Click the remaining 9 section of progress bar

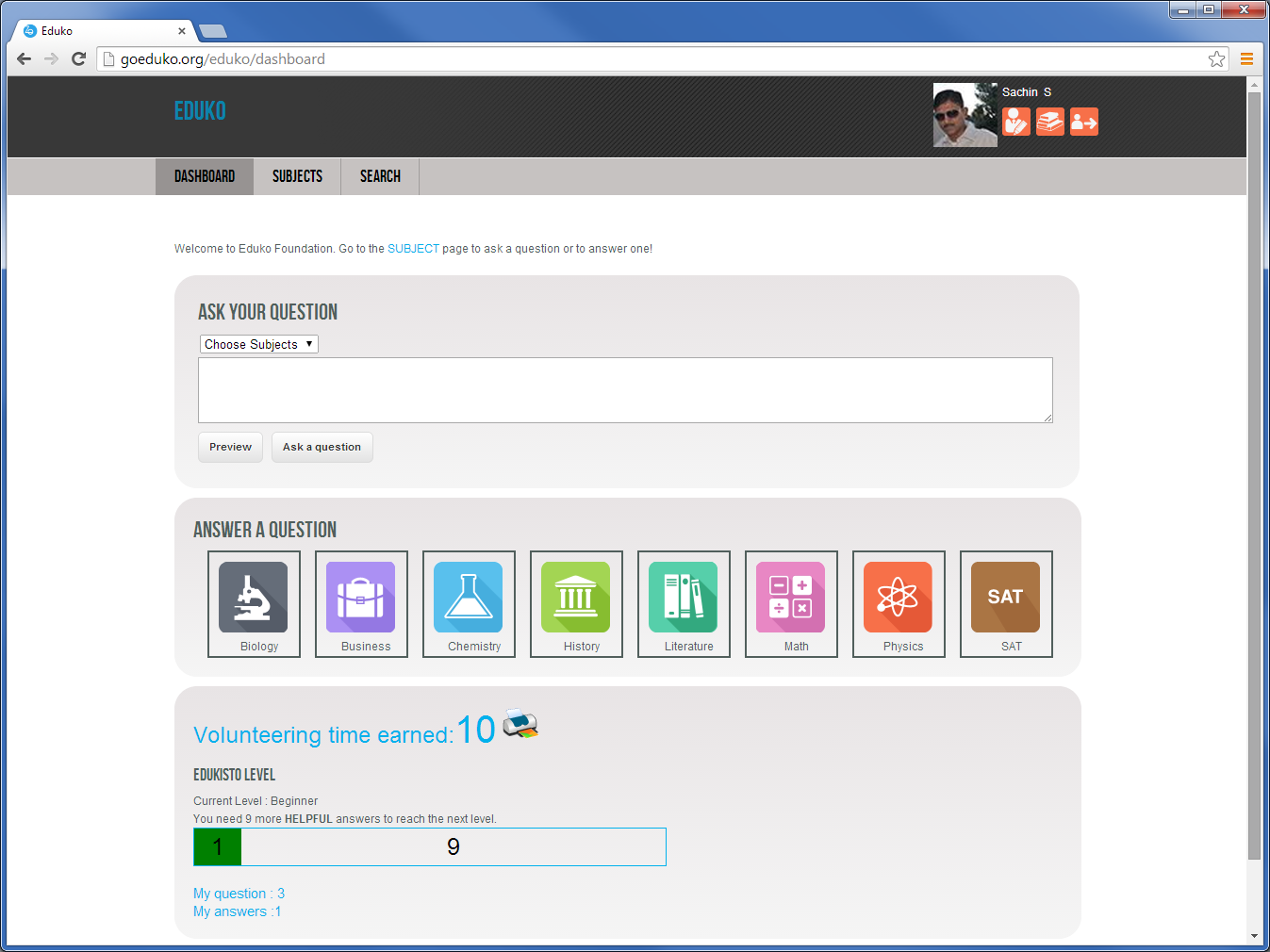pyautogui.click(x=454, y=846)
